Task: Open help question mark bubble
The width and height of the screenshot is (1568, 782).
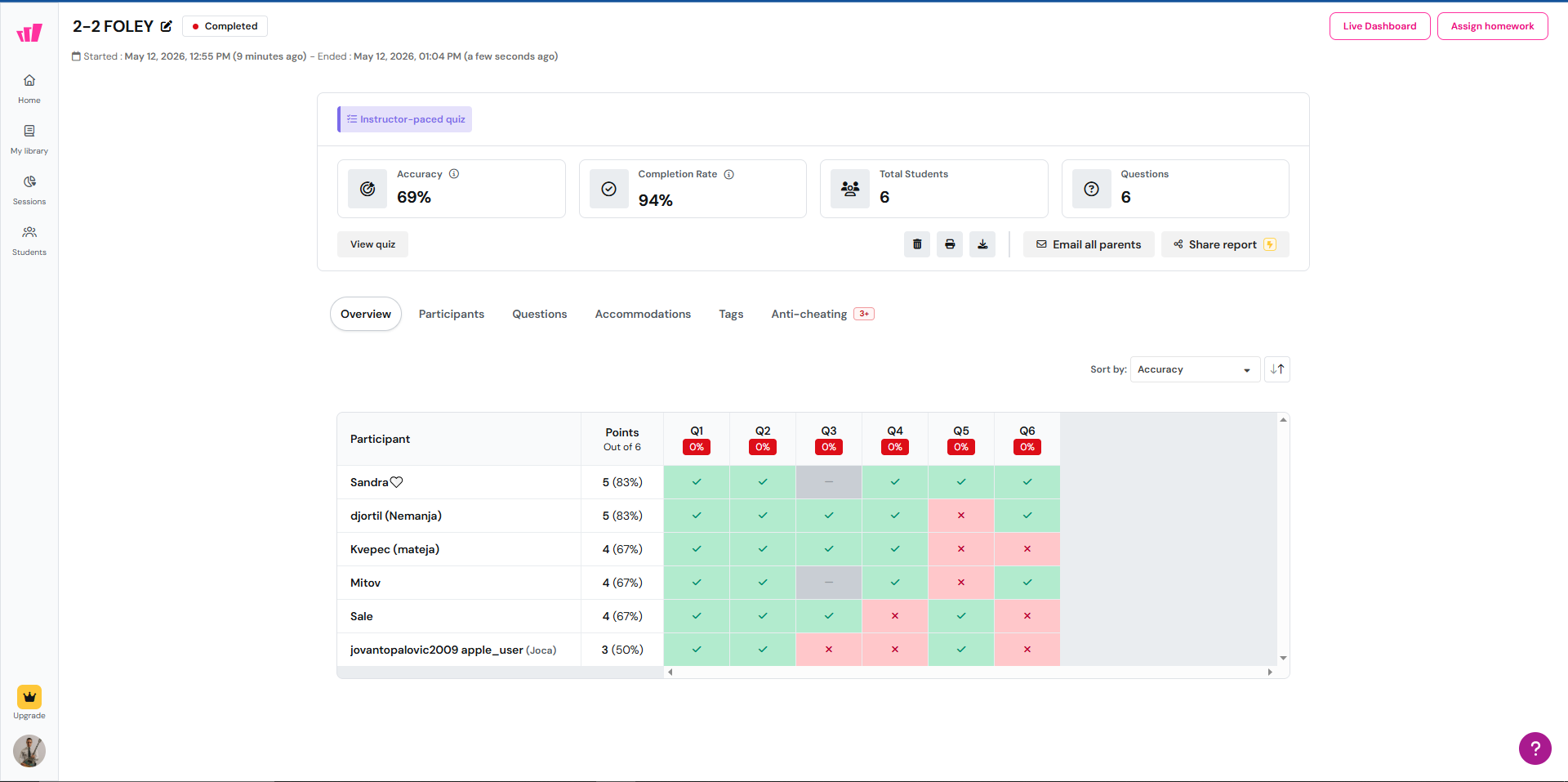Action: pos(1535,748)
